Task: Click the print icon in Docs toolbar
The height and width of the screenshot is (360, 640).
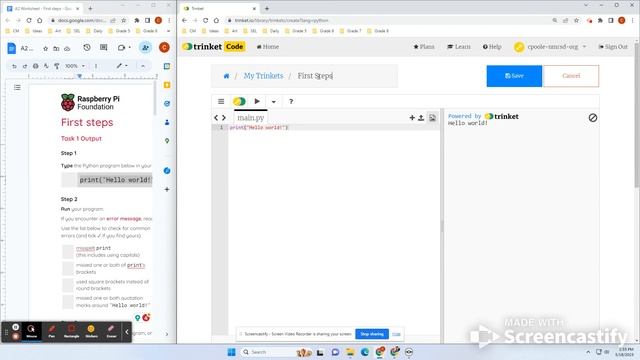Action: (36, 66)
